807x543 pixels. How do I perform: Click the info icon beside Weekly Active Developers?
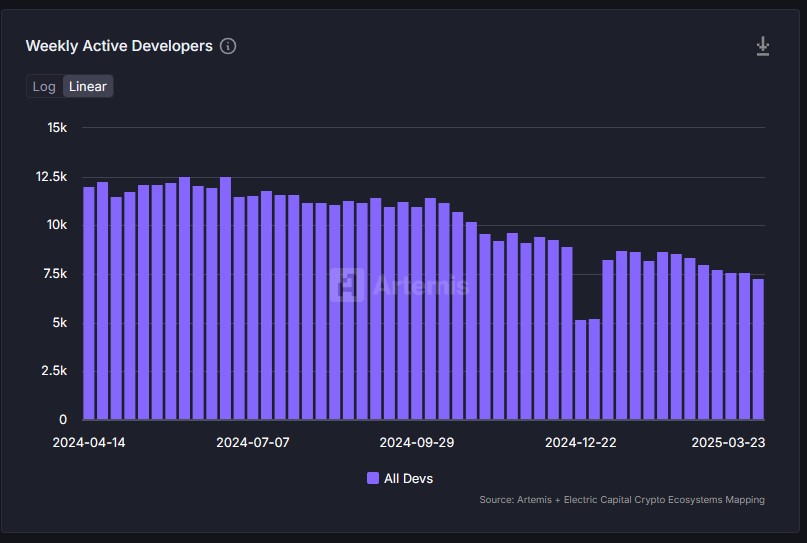tap(228, 46)
